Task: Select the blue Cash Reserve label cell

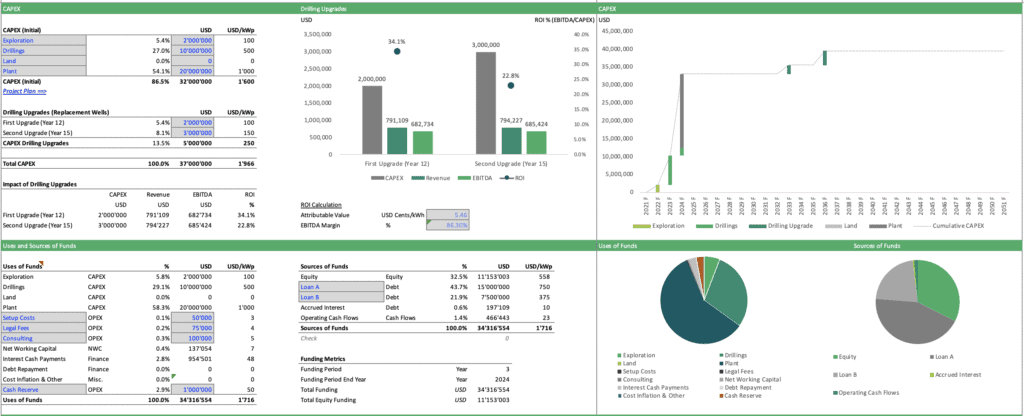Action: (44, 389)
